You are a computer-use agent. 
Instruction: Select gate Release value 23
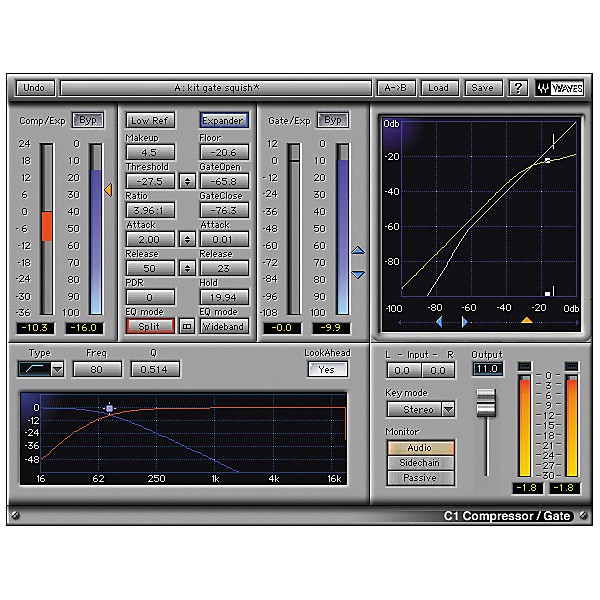[224, 268]
